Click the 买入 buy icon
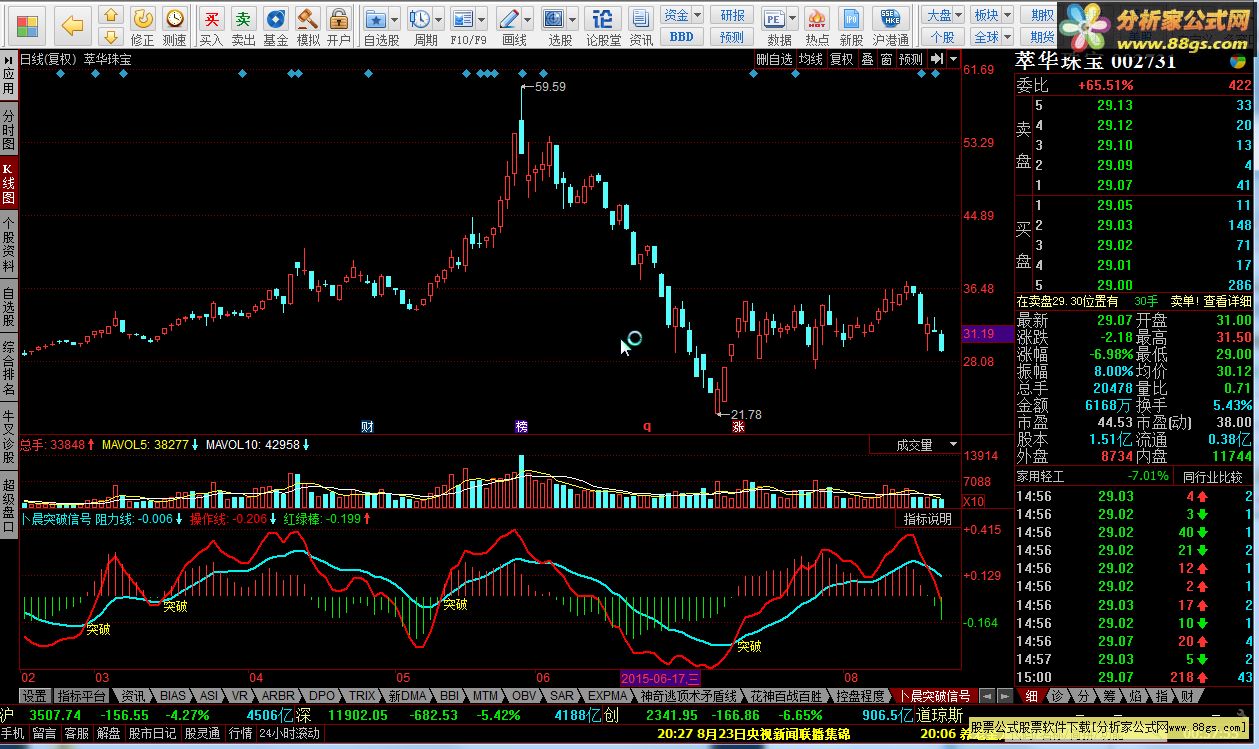 [211, 26]
